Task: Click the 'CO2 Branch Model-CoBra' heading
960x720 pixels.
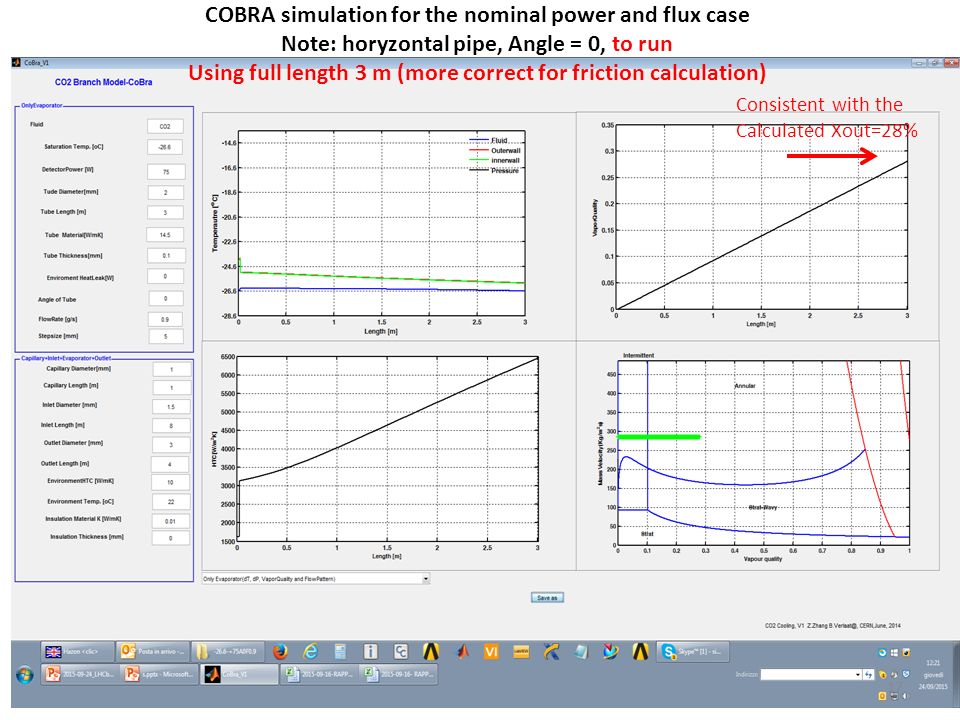Action: 103,82
